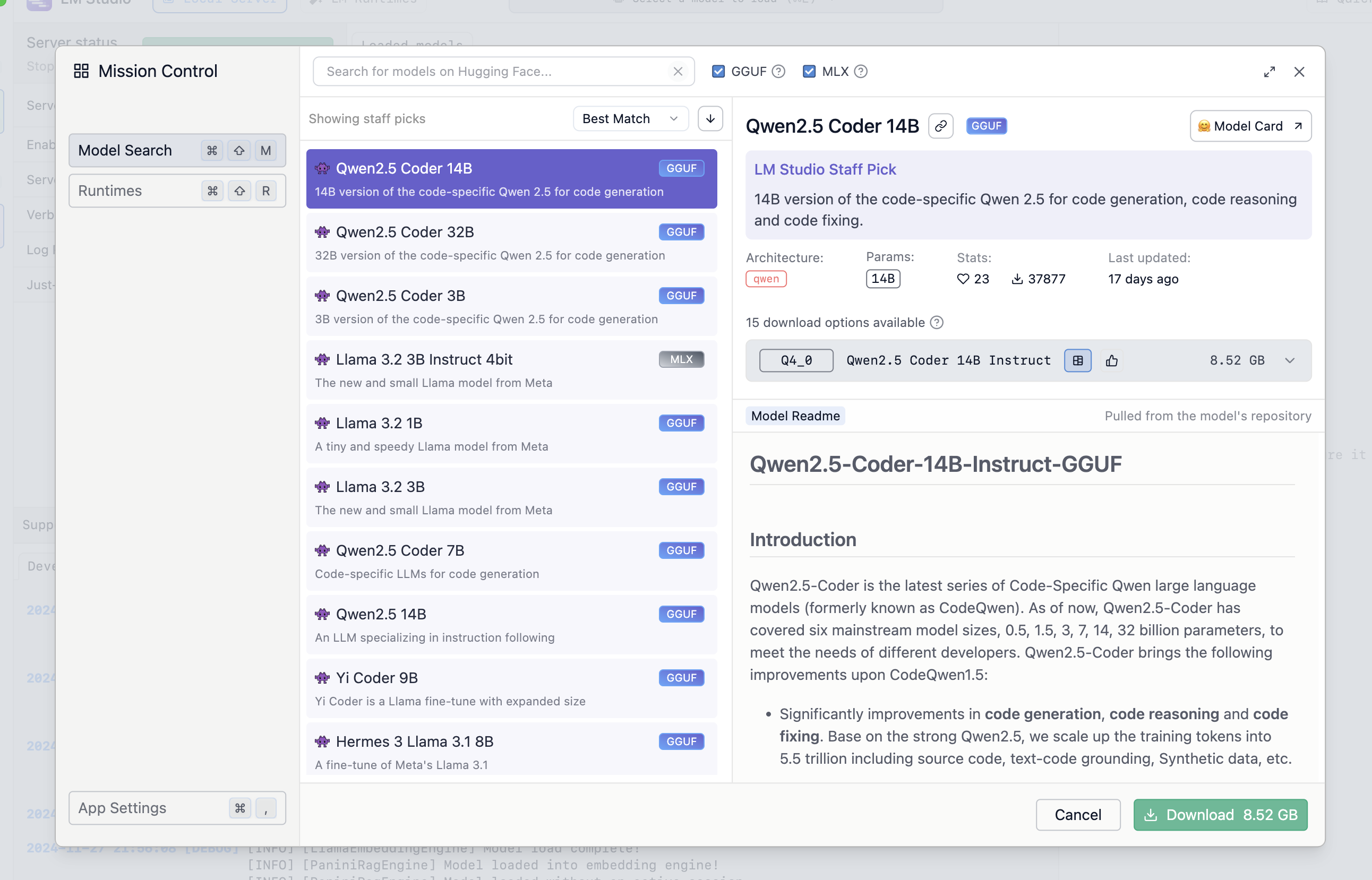Select the Model Readme tab
This screenshot has width=1372, height=880.
click(795, 416)
